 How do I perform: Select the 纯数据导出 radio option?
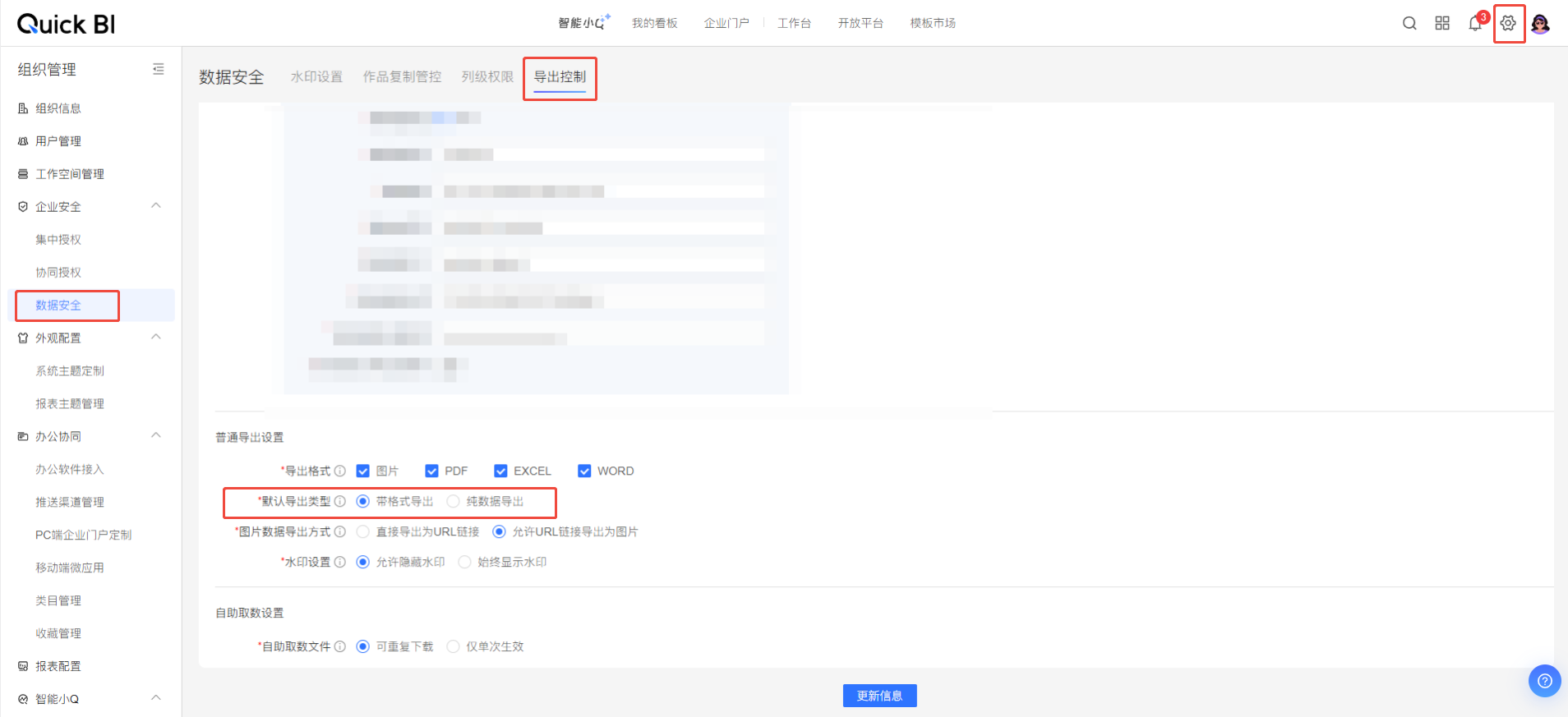454,501
